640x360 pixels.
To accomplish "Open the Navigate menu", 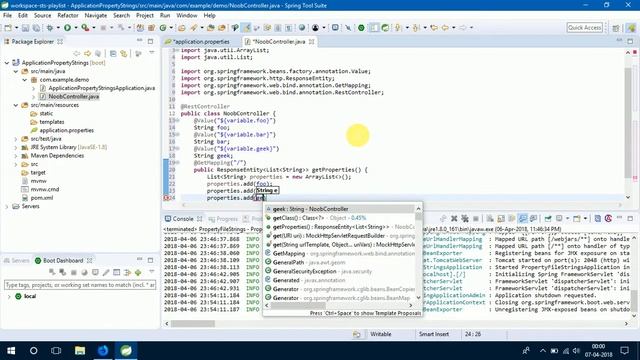I will click(x=96, y=16).
